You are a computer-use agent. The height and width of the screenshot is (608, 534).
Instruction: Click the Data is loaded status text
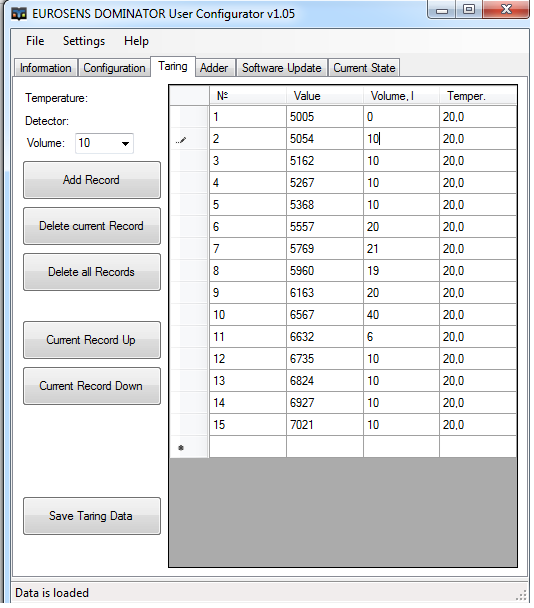point(52,593)
